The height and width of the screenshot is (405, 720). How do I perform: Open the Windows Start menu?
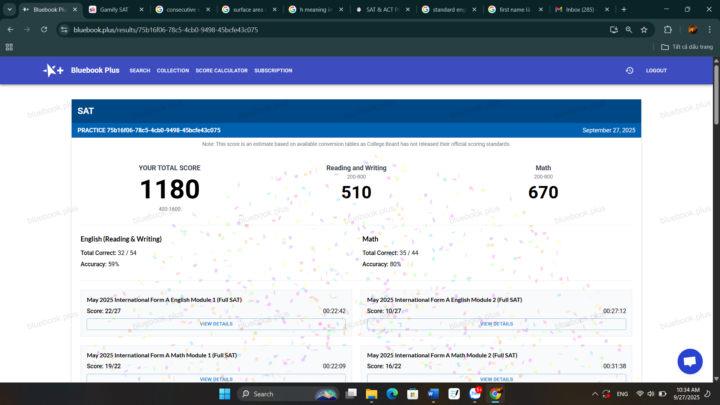225,394
